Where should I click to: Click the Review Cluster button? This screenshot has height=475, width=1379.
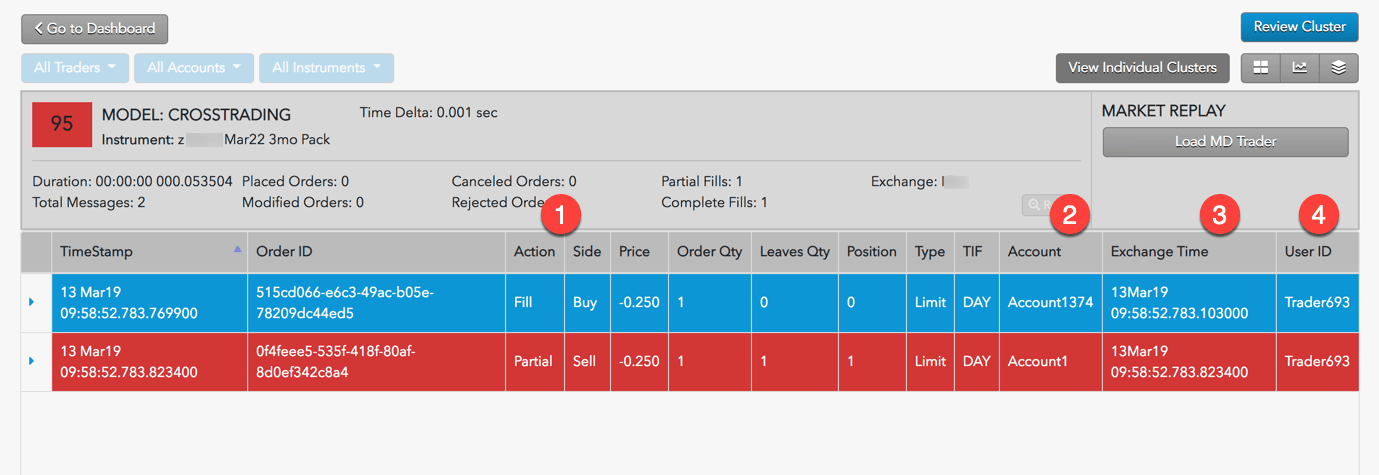(x=1299, y=27)
